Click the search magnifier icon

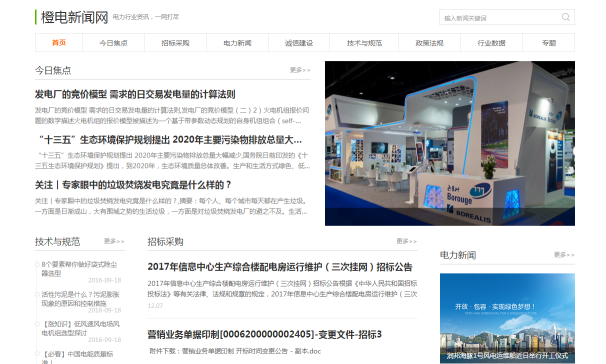565,17
